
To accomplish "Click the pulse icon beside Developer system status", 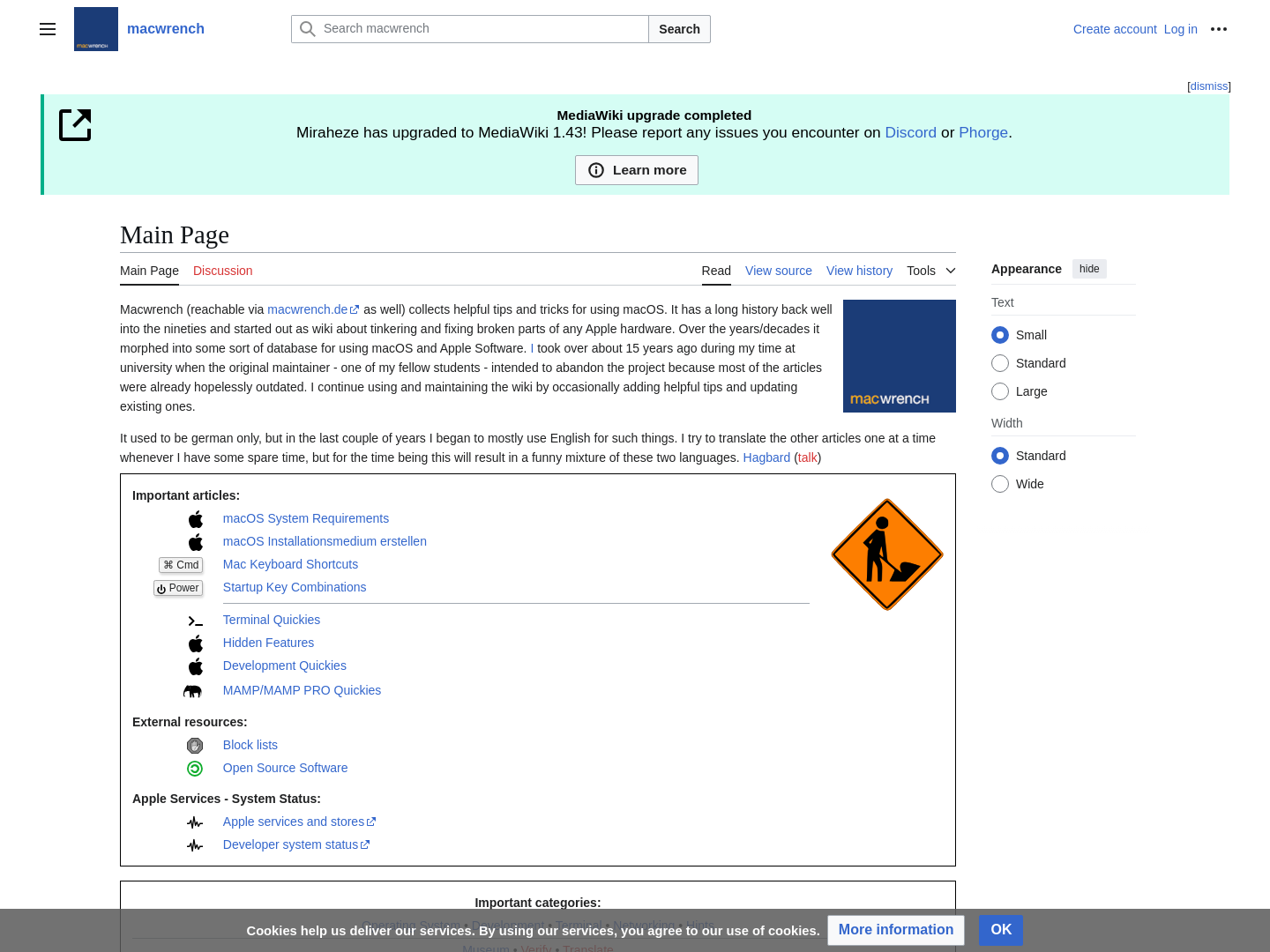I will pos(195,845).
